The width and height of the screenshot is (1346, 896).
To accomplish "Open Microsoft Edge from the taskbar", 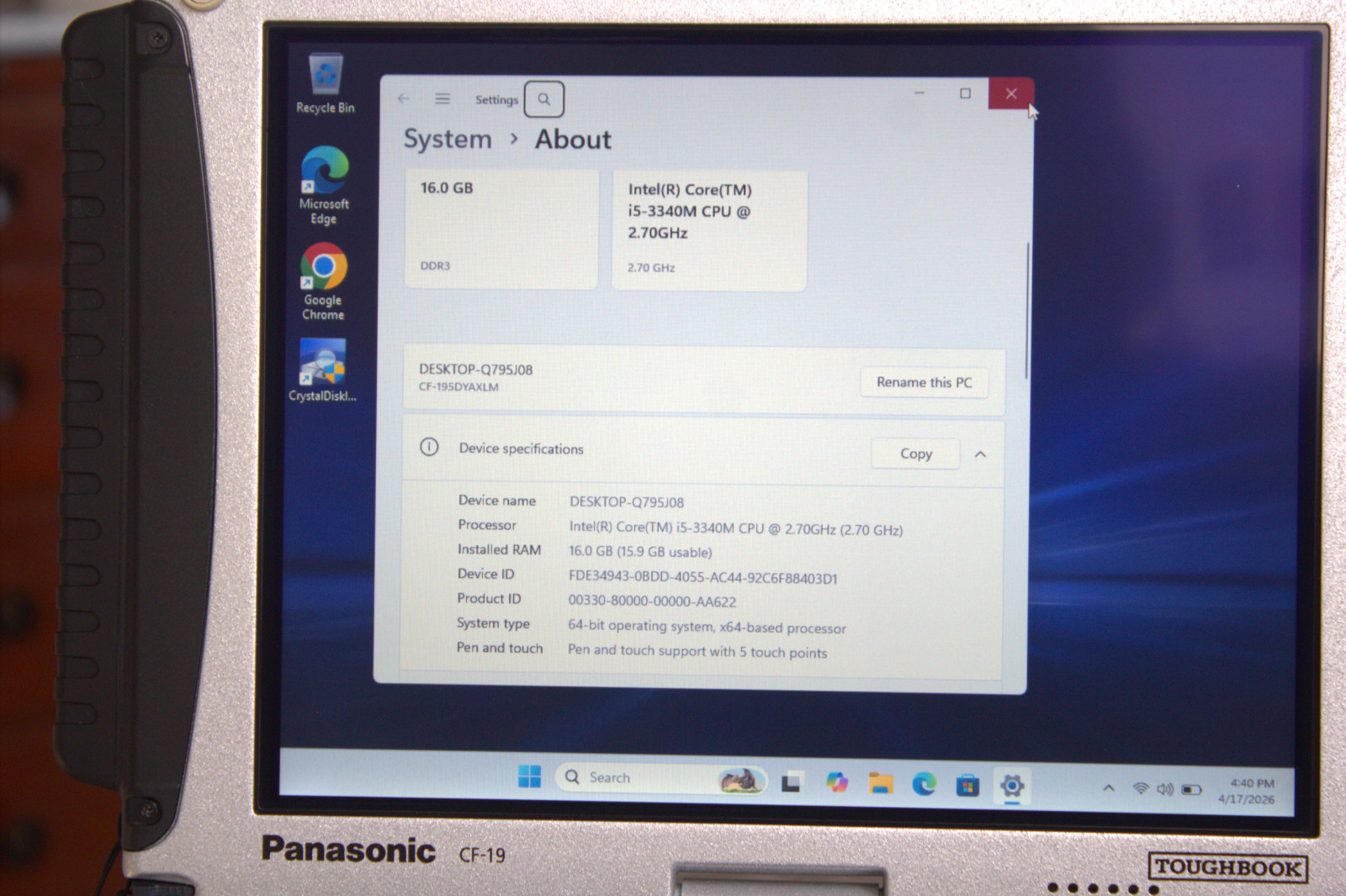I will point(925,784).
